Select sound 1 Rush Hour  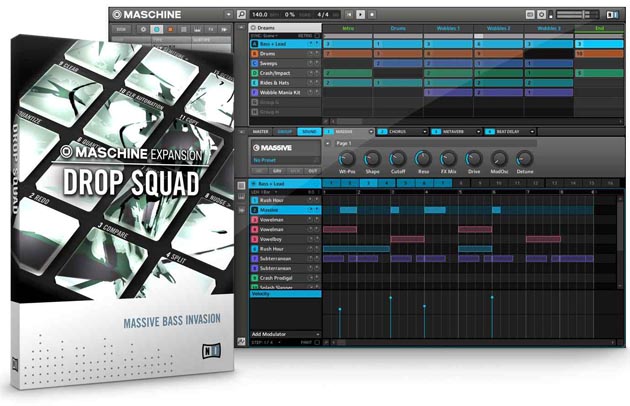[285, 200]
